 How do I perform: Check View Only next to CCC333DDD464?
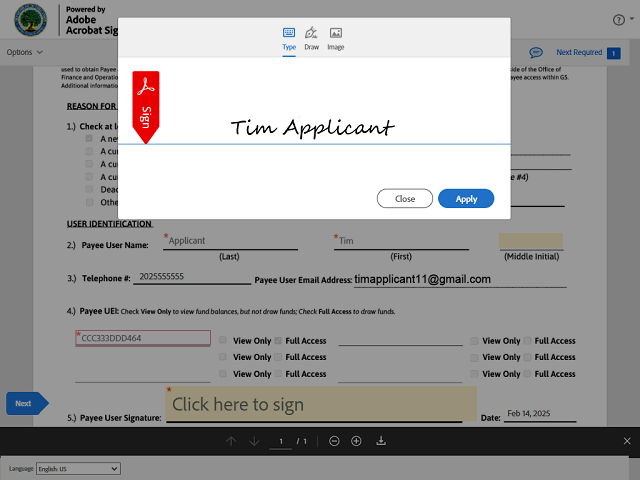223,340
